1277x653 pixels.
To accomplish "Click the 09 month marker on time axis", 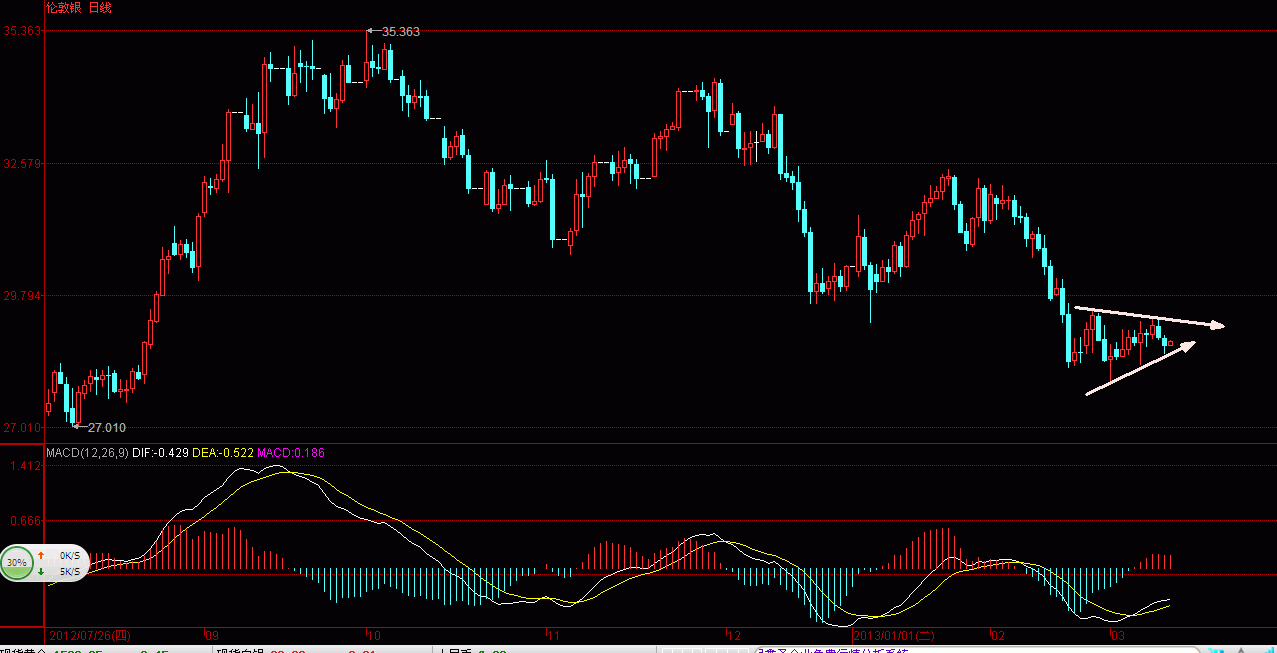I will (x=211, y=635).
